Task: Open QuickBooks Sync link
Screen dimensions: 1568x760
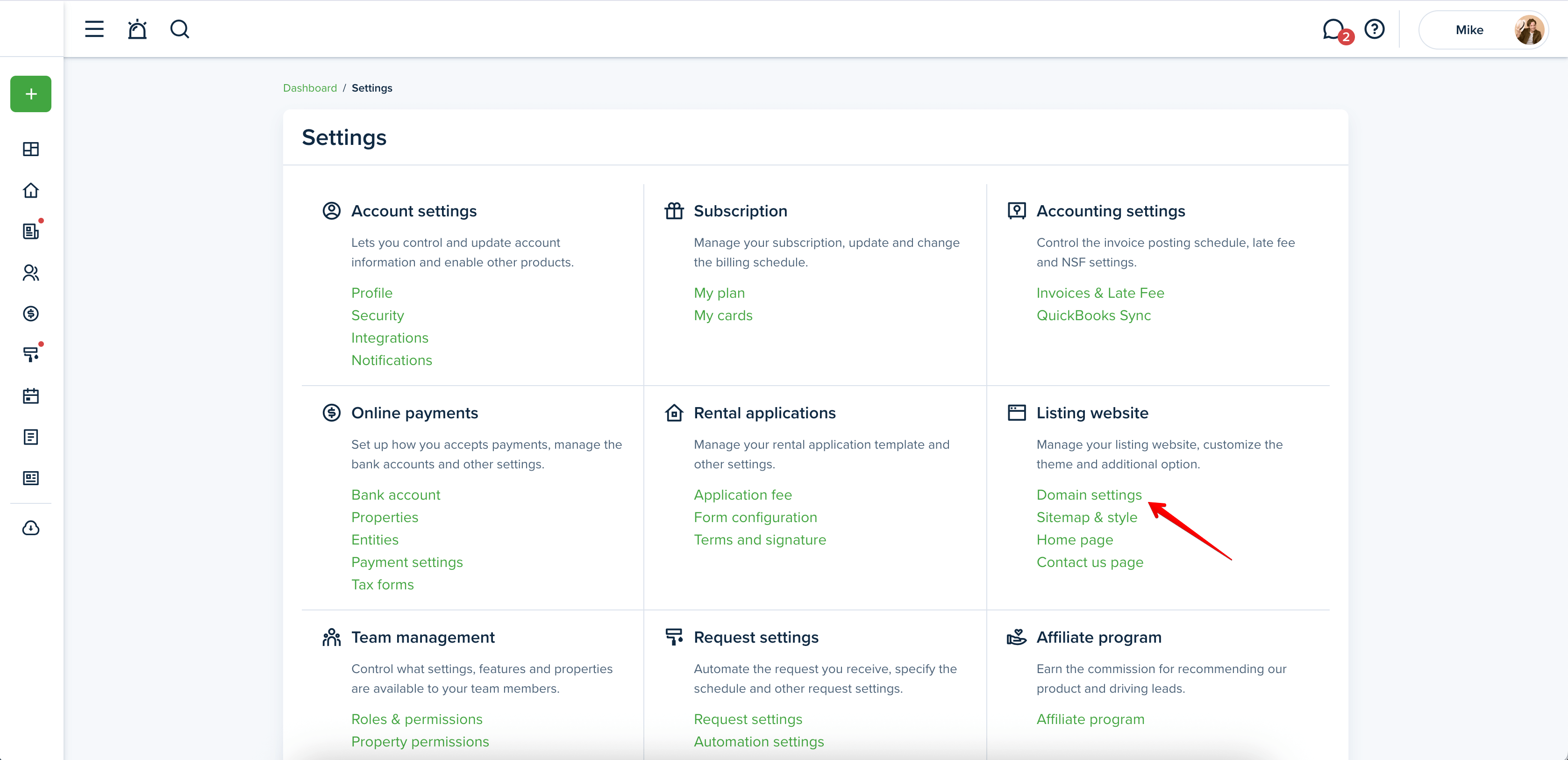Action: [1094, 315]
